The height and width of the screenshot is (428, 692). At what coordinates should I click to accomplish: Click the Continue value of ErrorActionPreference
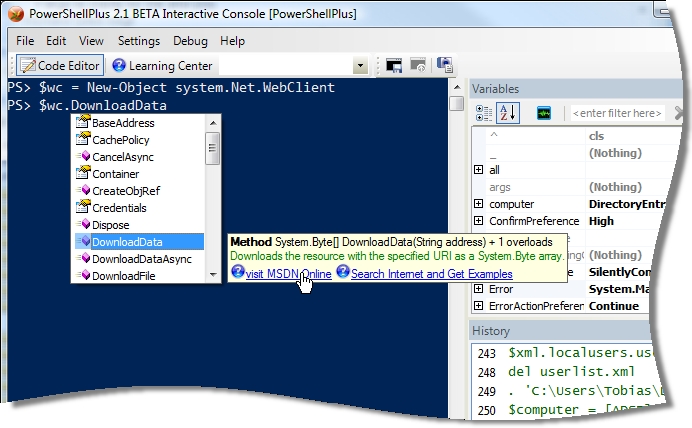tap(613, 306)
